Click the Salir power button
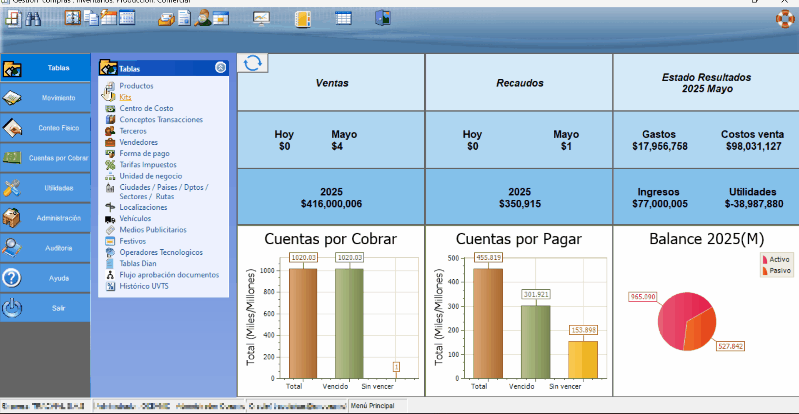The height and width of the screenshot is (414, 799). point(45,308)
